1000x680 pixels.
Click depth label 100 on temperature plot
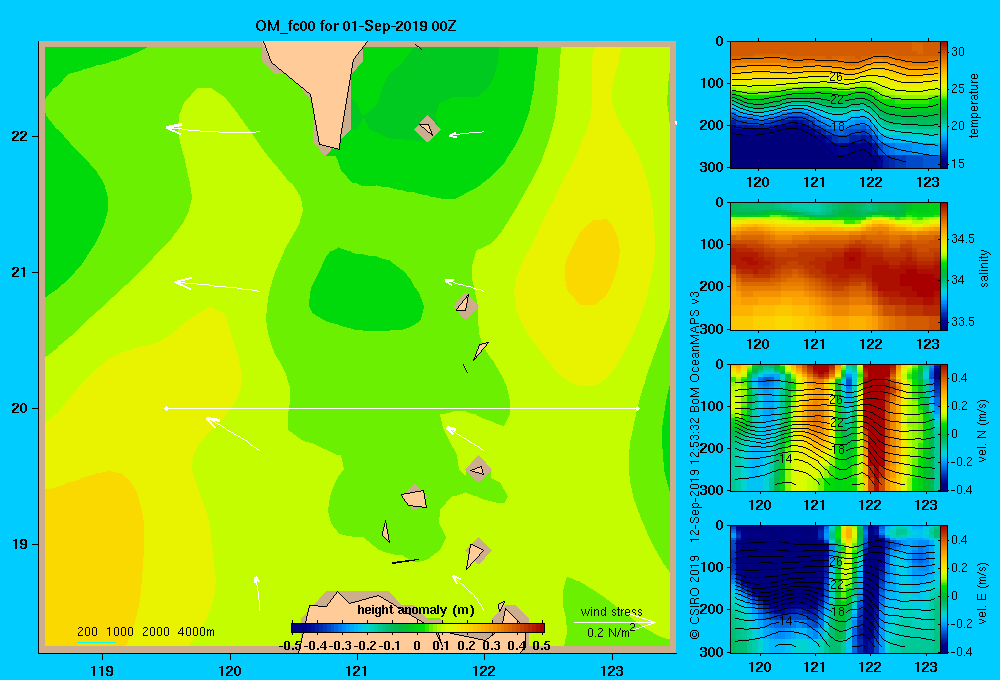click(710, 83)
